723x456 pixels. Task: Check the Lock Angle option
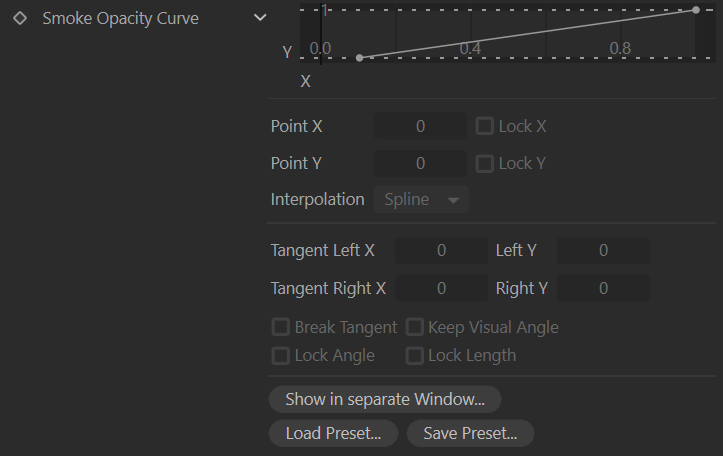pos(281,355)
